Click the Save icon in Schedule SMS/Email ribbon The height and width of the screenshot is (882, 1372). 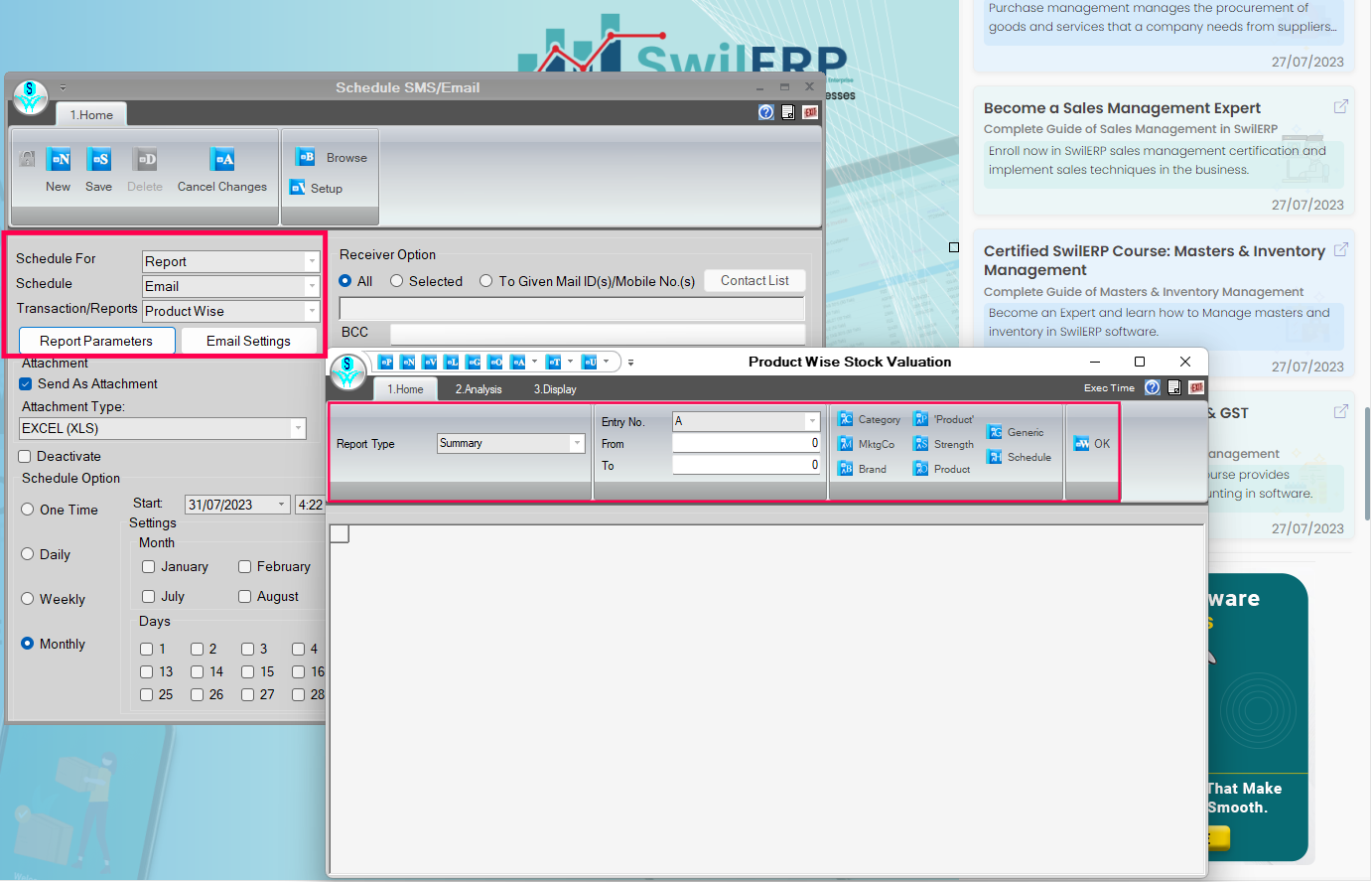pyautogui.click(x=99, y=159)
